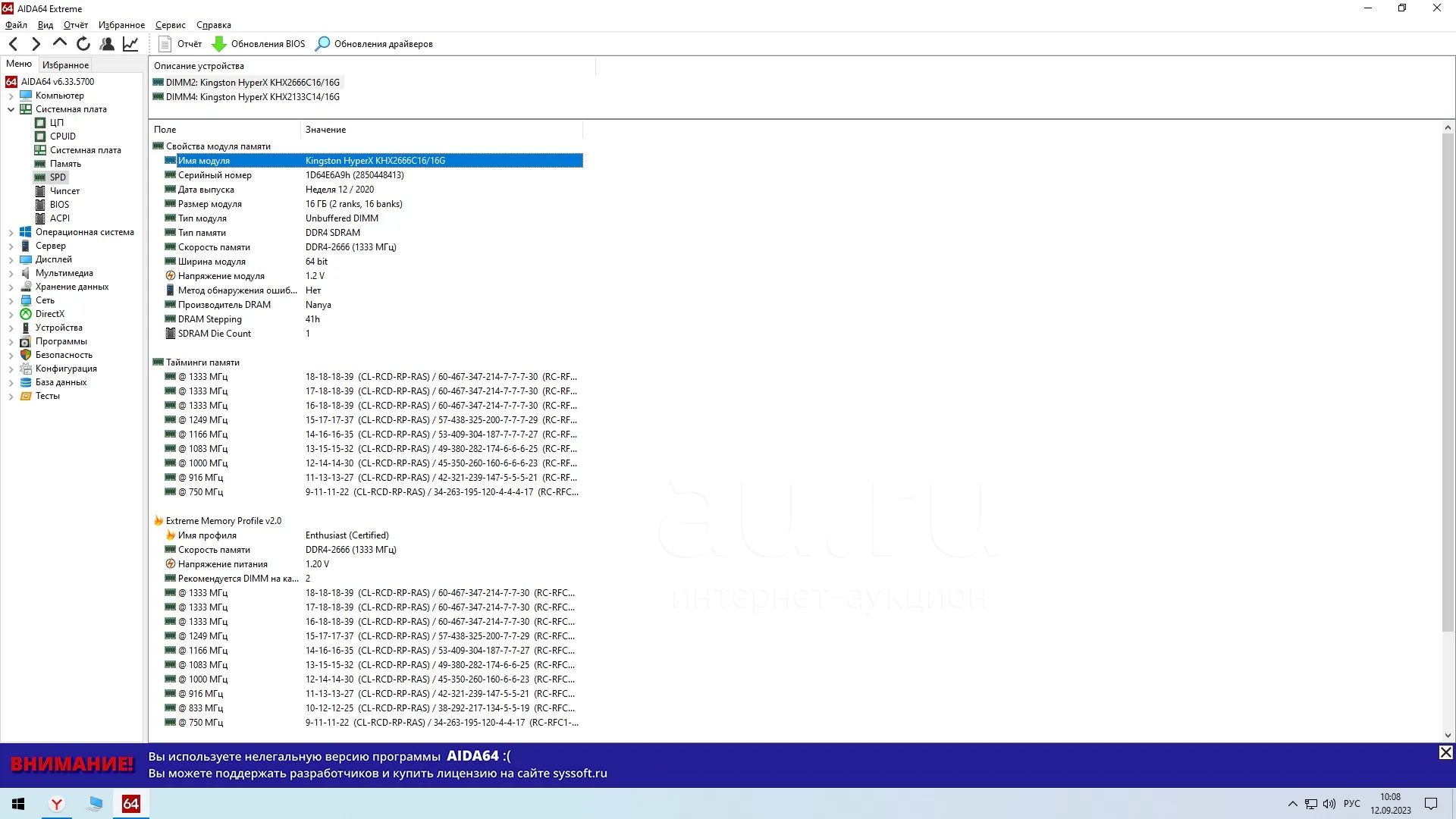Select the Безопасность shield icon

(26, 355)
